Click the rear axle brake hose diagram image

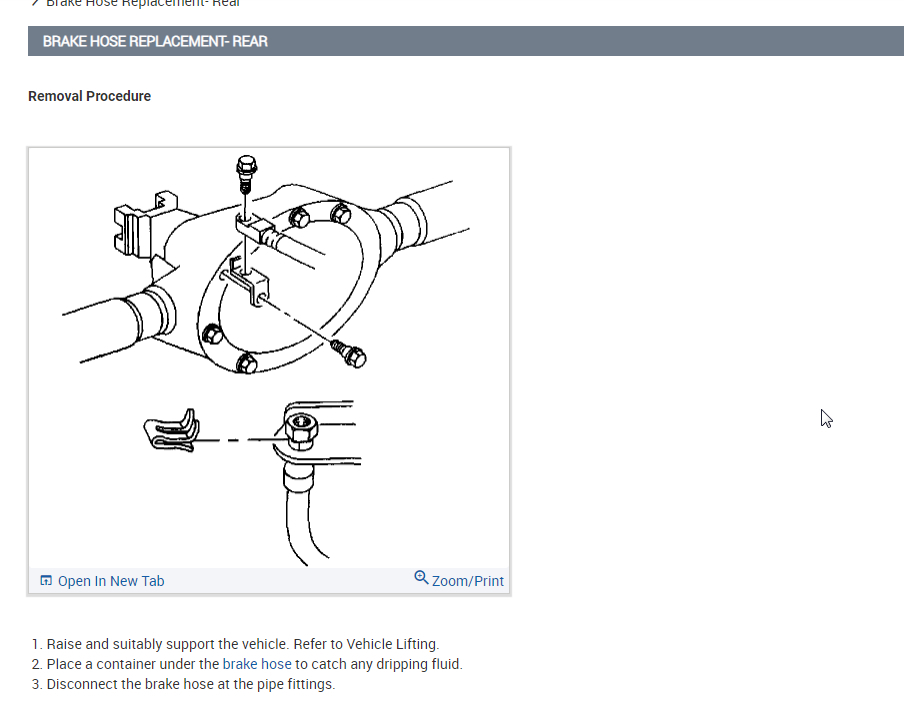[269, 359]
